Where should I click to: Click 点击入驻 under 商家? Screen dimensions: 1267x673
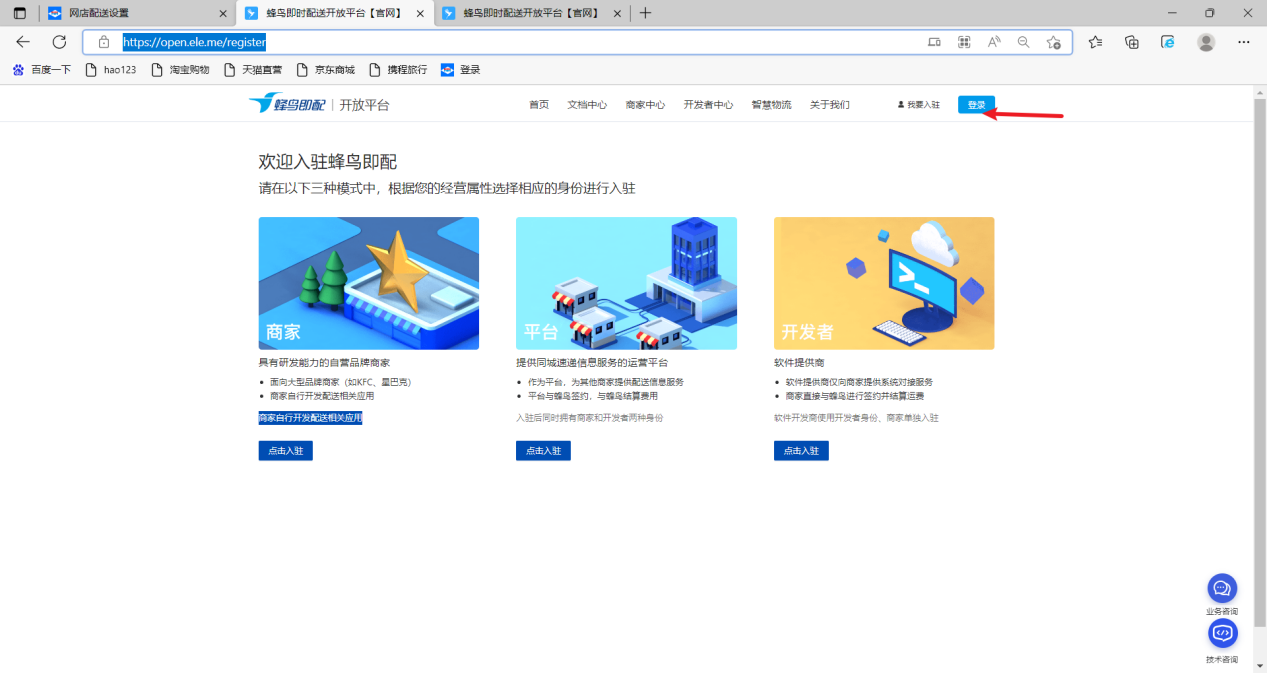click(x=286, y=451)
